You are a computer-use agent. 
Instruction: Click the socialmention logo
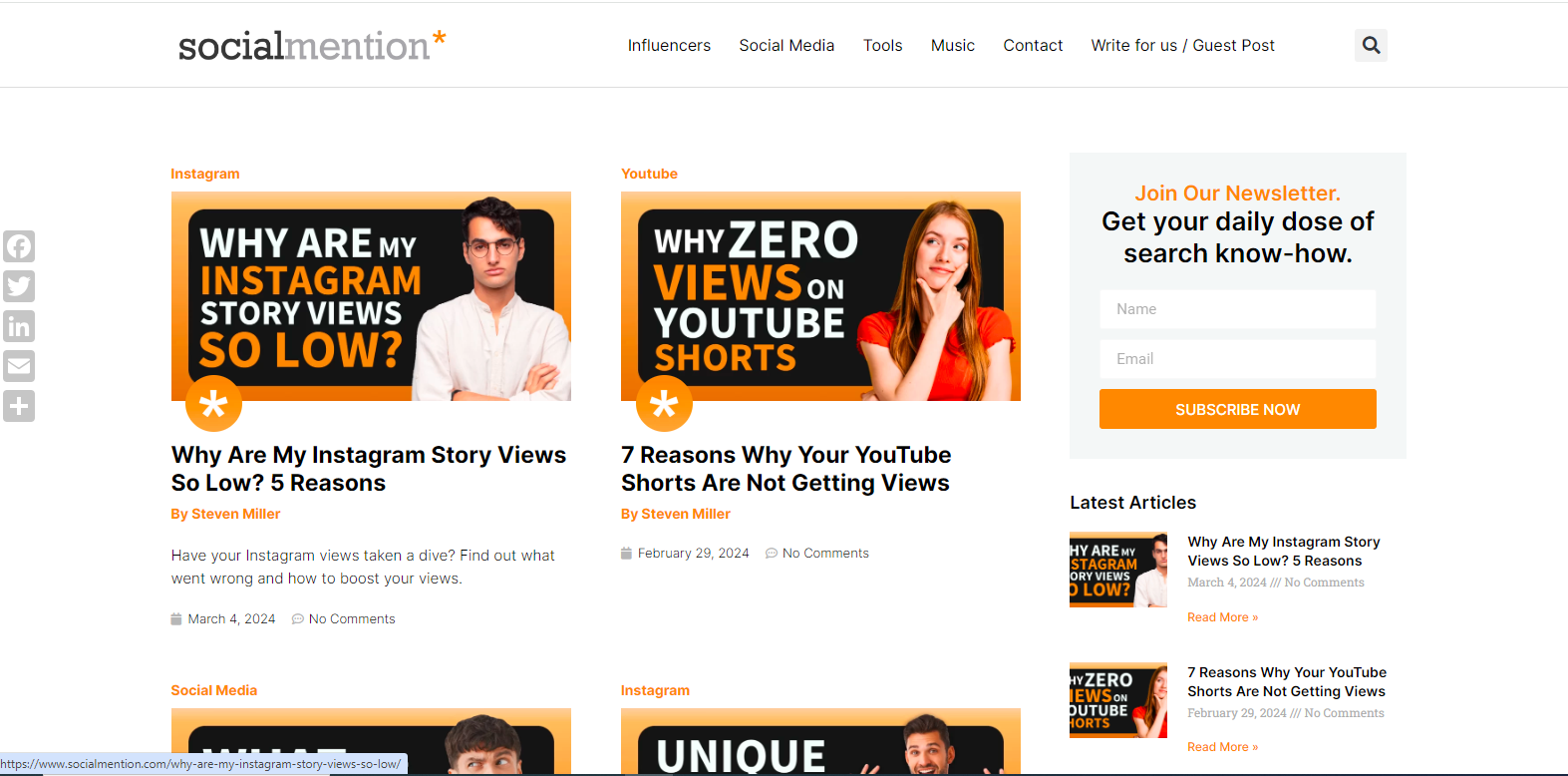pyautogui.click(x=311, y=46)
